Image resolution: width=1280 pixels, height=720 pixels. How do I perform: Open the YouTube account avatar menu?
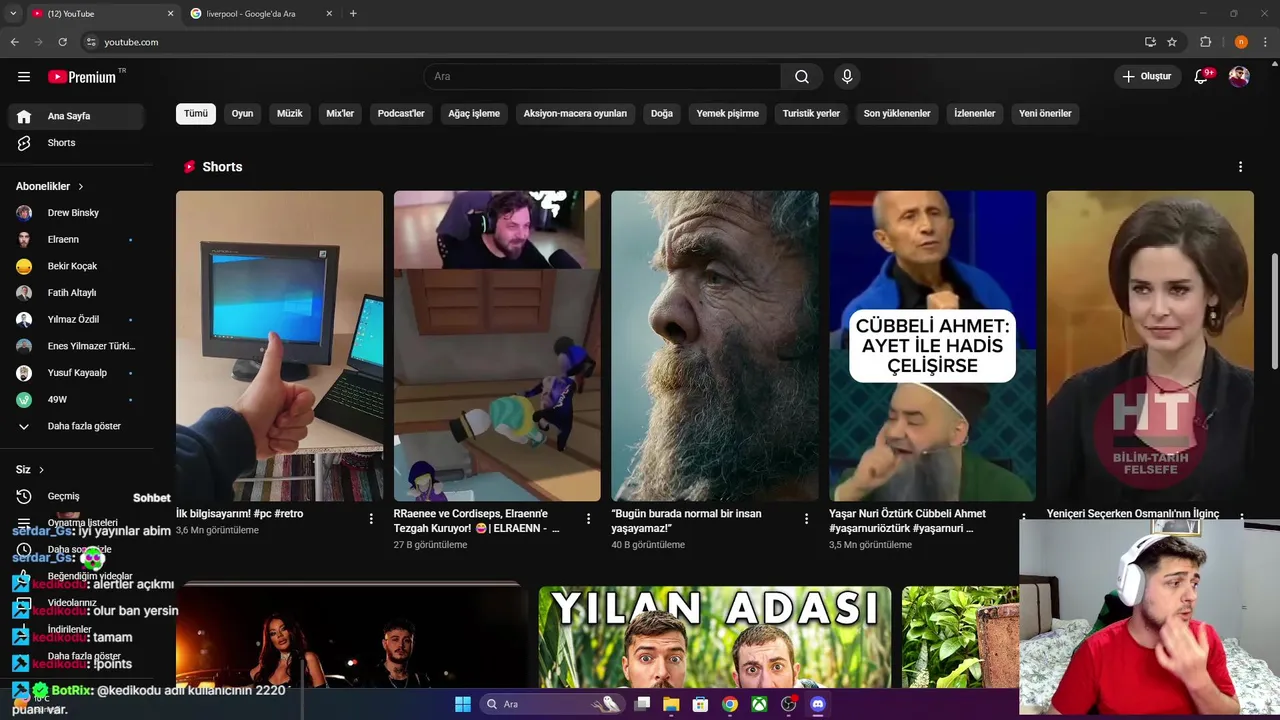point(1239,77)
